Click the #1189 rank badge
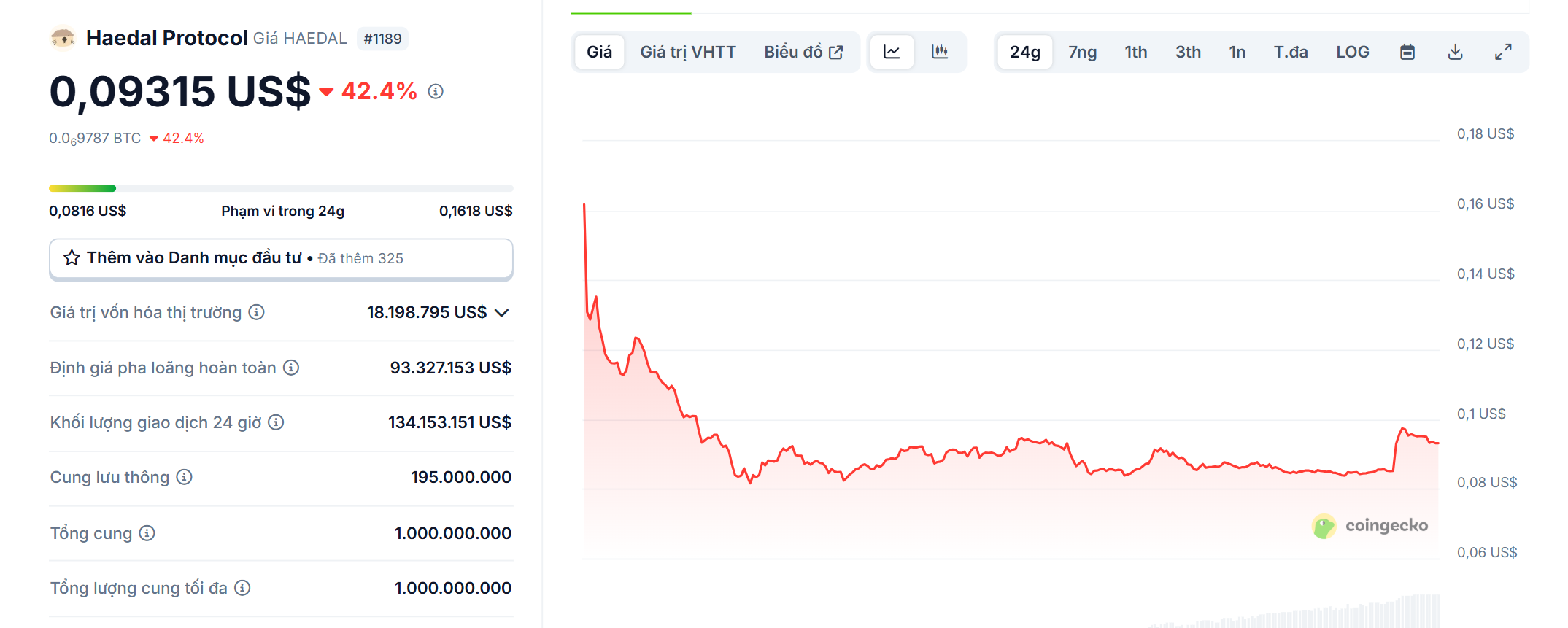This screenshot has height=628, width=1568. tap(382, 39)
